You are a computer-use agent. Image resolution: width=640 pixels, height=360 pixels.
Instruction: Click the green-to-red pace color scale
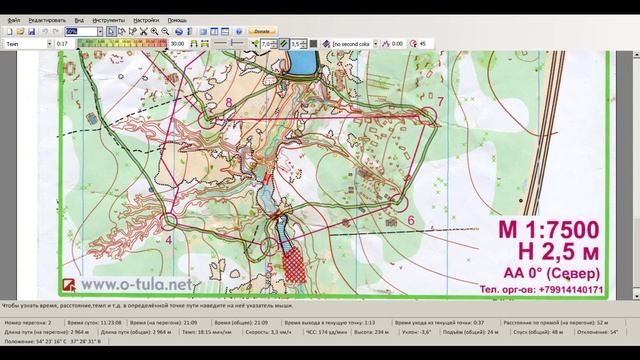(x=122, y=43)
